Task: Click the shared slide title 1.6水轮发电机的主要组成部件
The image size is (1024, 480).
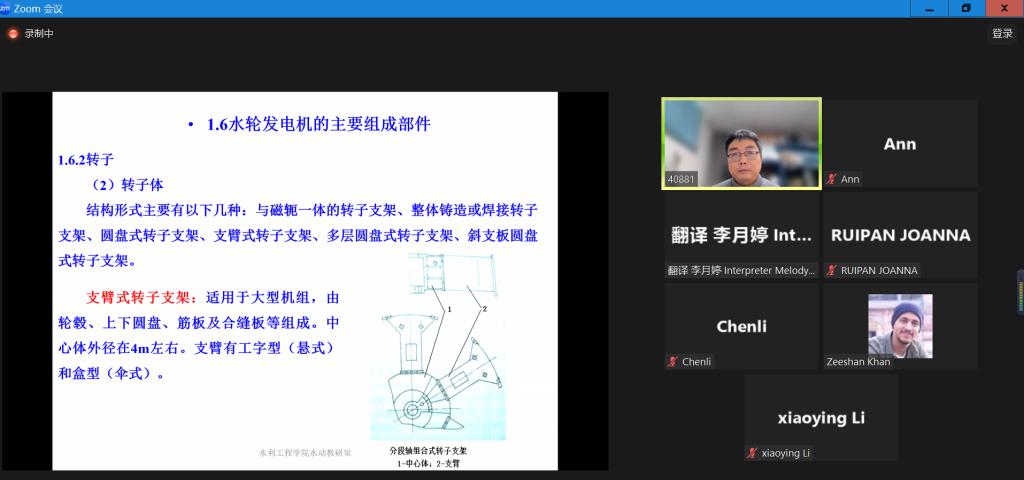Action: click(x=318, y=125)
